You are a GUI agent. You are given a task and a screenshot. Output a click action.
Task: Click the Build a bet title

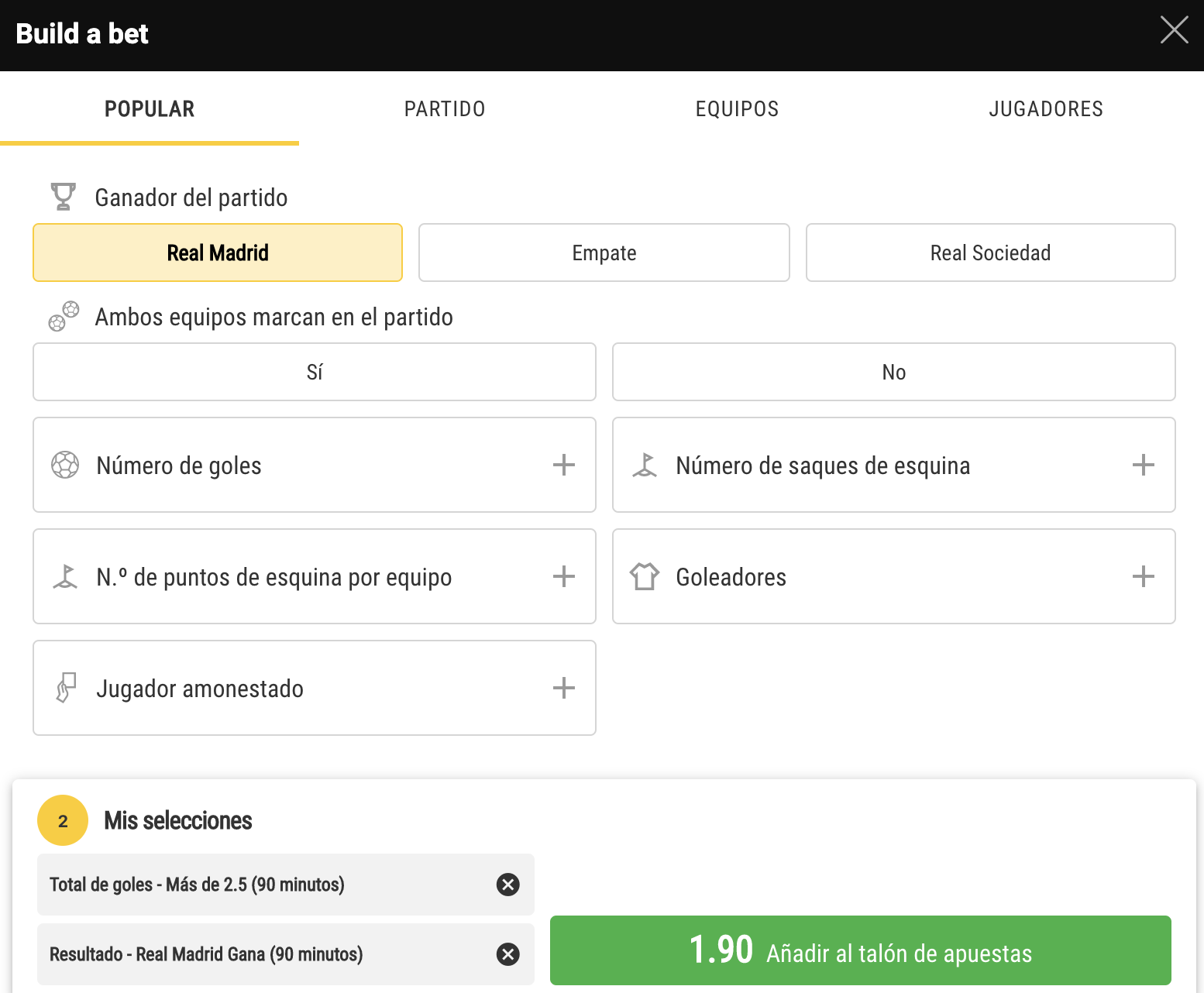(x=82, y=34)
